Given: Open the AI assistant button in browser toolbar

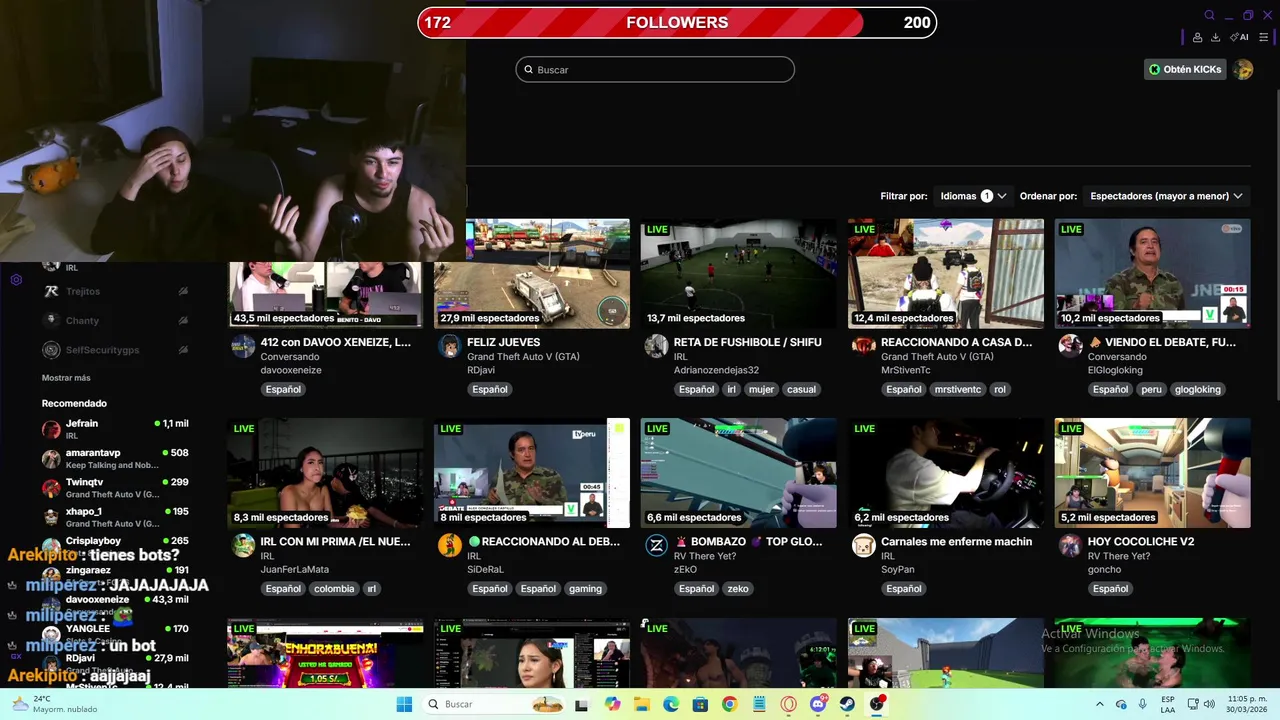Looking at the screenshot, I should 1239,37.
